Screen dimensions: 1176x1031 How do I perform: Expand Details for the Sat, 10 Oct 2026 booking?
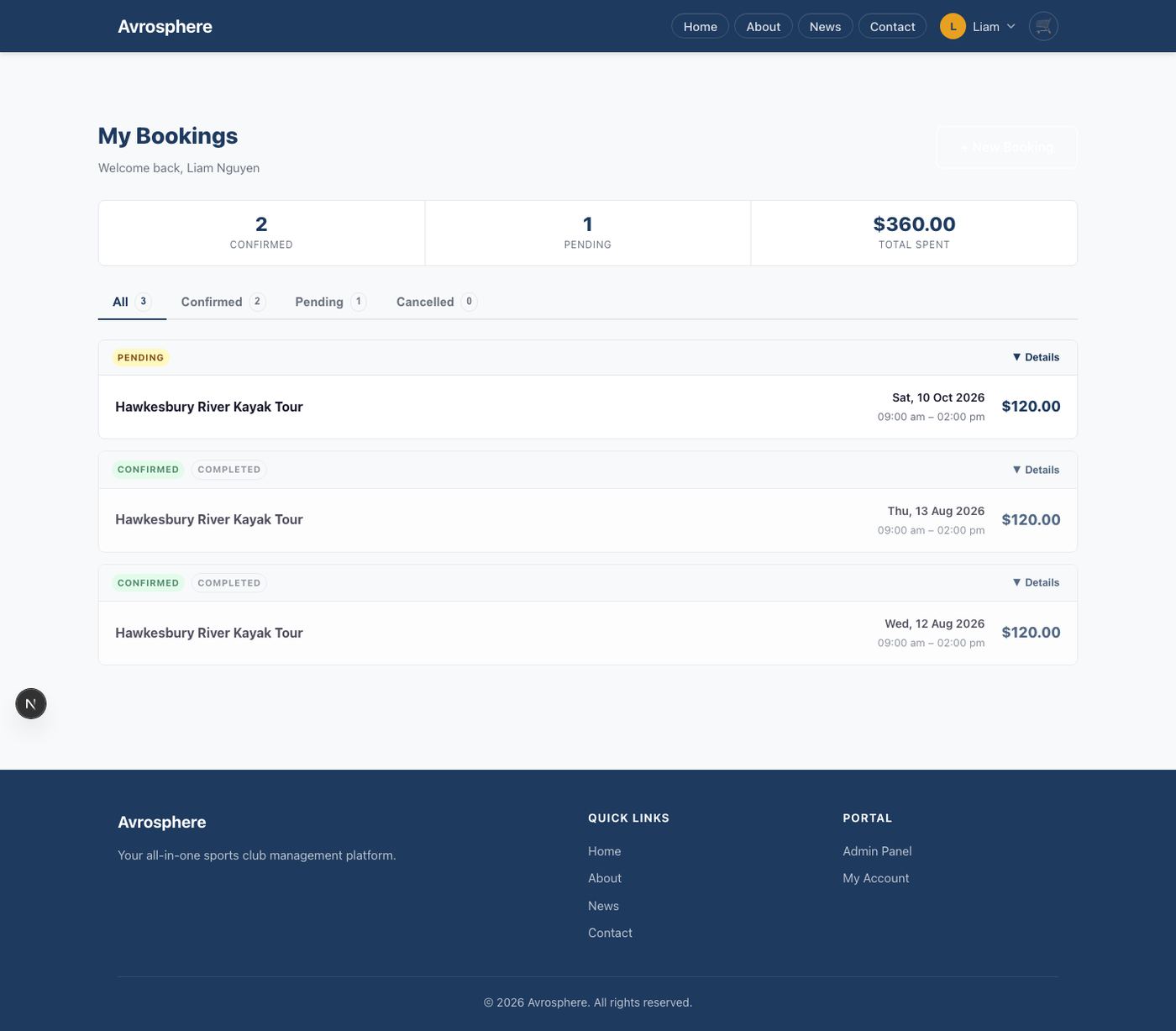[x=1036, y=357]
